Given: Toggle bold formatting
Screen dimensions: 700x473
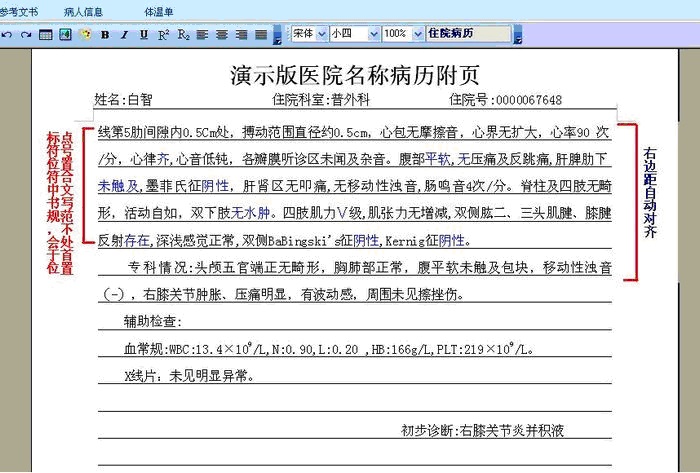Looking at the screenshot, I should (105, 34).
